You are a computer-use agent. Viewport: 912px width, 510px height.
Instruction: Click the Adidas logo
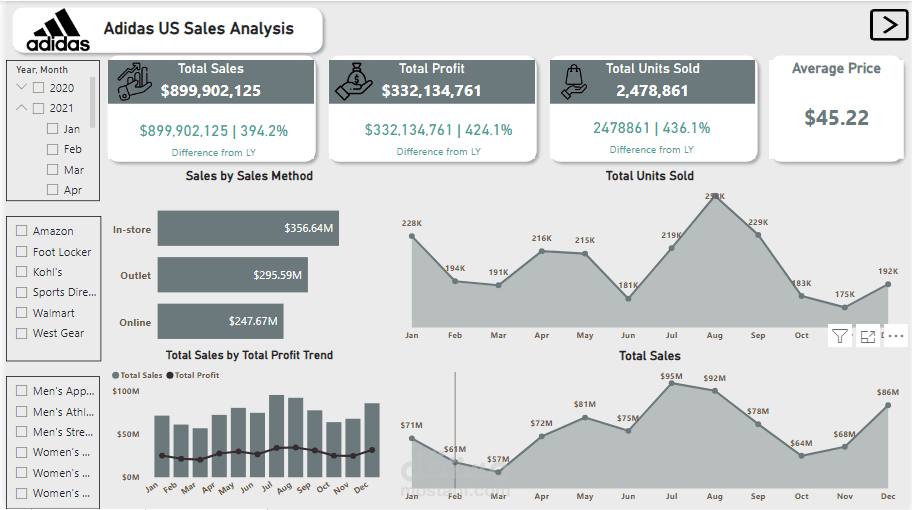tap(58, 30)
